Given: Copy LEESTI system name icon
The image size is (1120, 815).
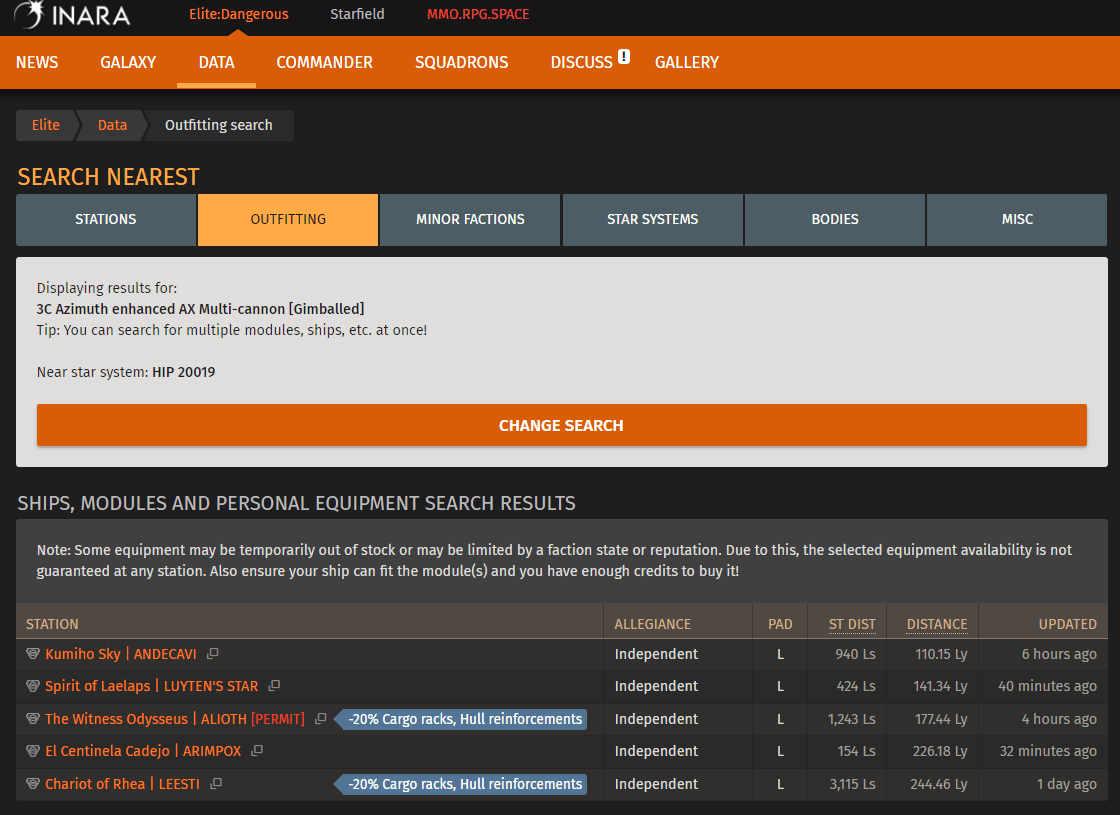Looking at the screenshot, I should pyautogui.click(x=216, y=784).
